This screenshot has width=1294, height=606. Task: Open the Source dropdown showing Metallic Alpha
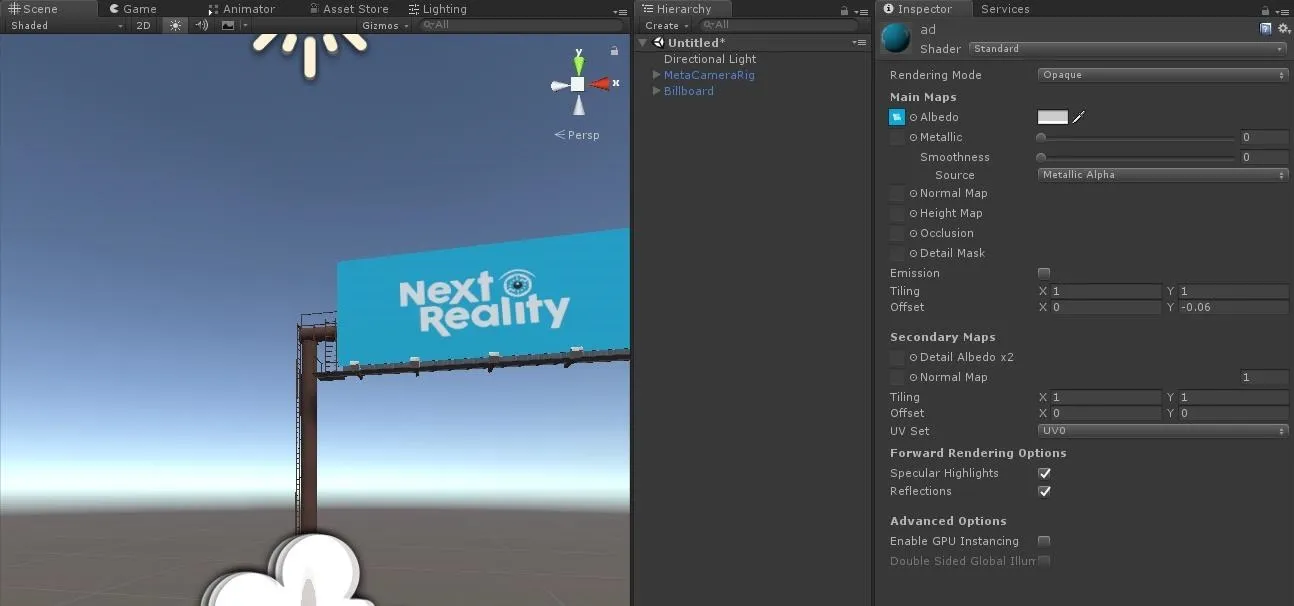click(x=1163, y=175)
